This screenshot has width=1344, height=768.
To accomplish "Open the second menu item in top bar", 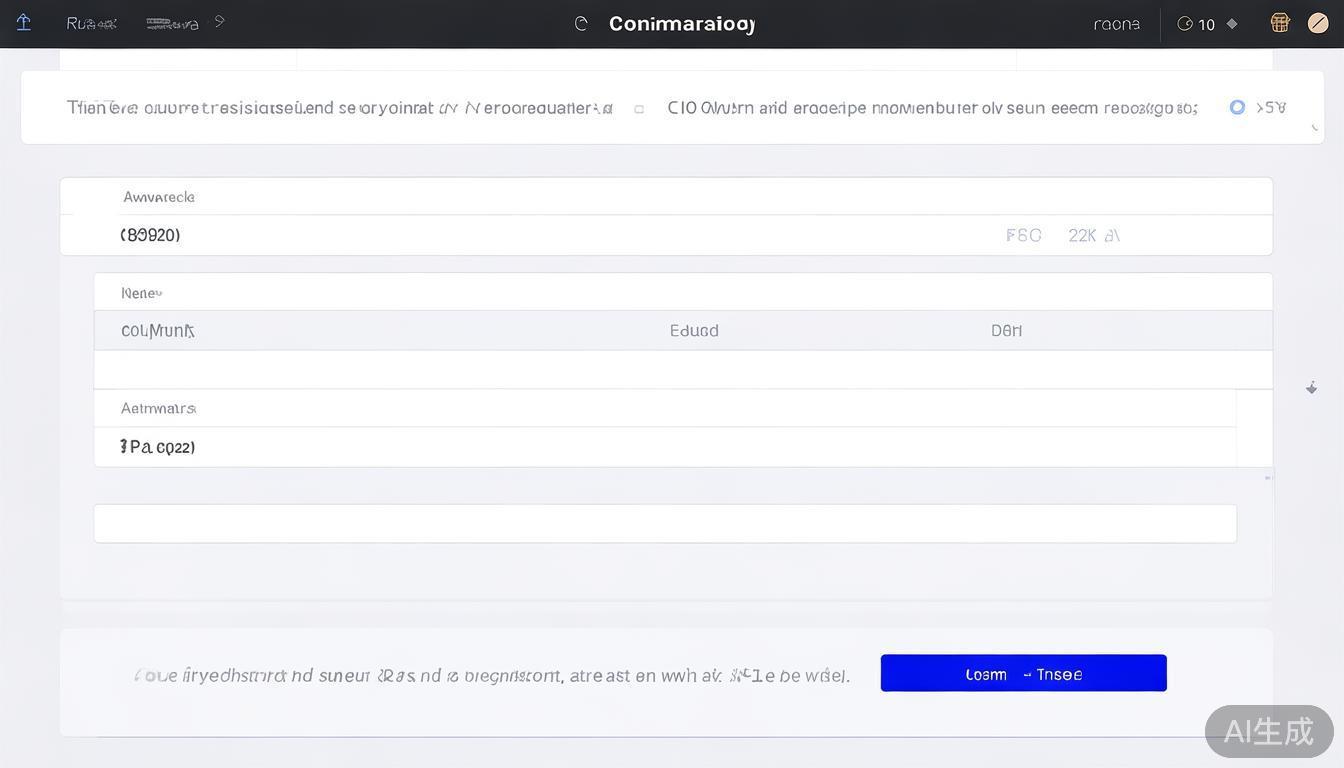I will point(172,23).
